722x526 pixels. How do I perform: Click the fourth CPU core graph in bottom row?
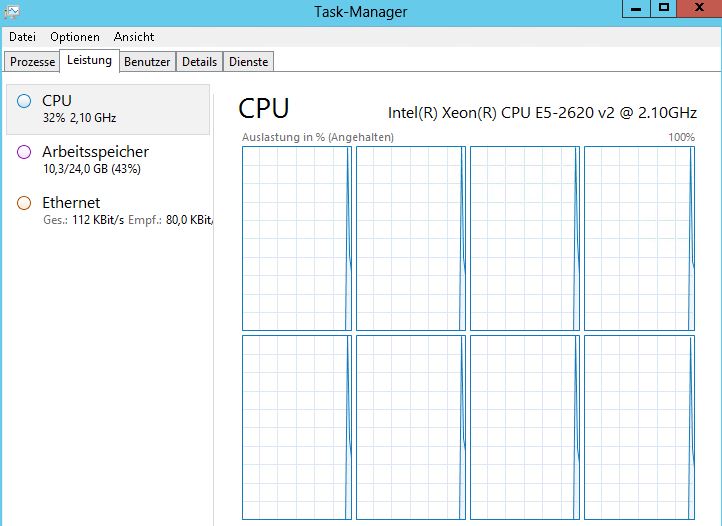(x=640, y=427)
